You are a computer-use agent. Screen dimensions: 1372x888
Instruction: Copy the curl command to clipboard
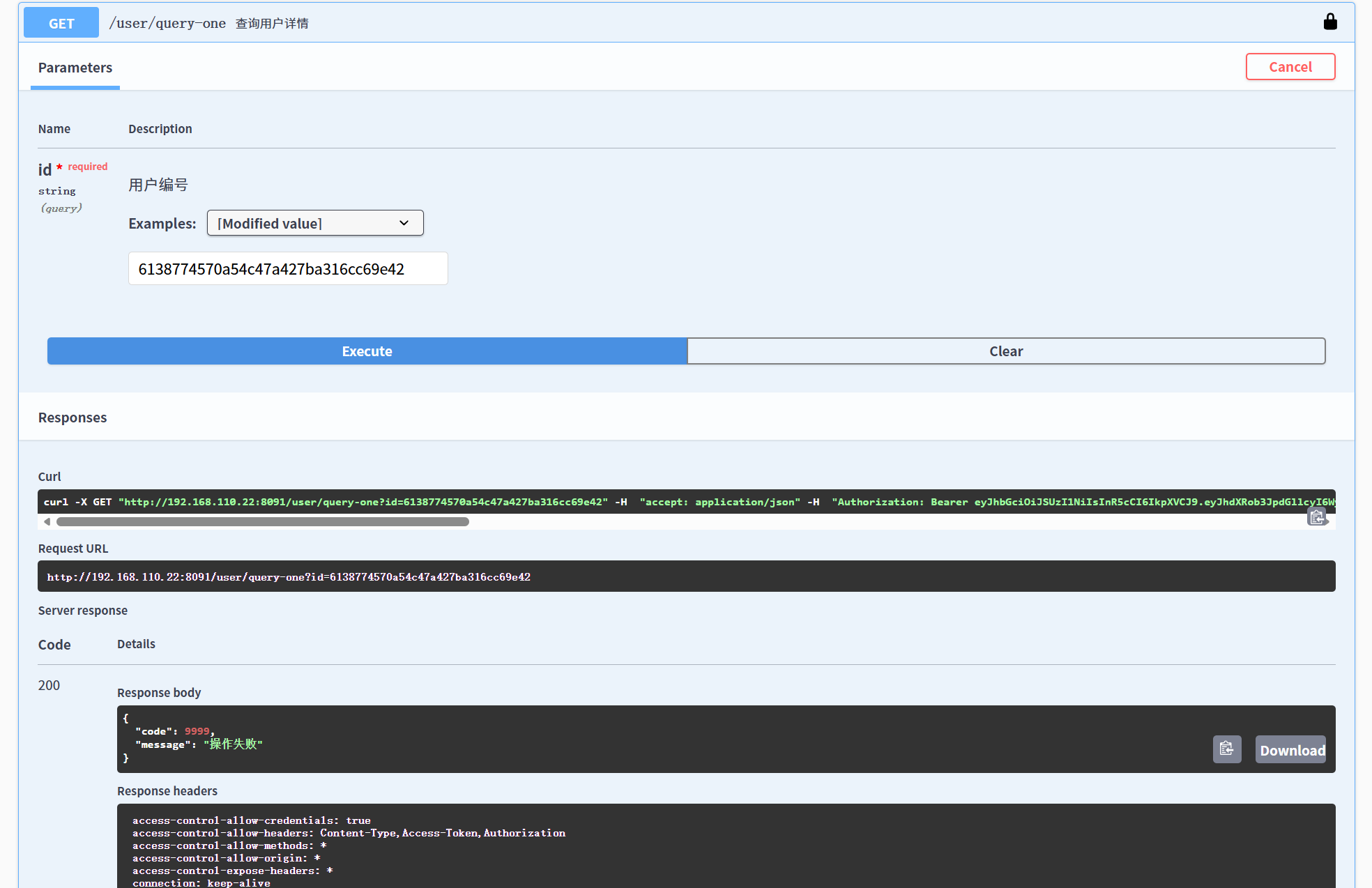click(1316, 517)
